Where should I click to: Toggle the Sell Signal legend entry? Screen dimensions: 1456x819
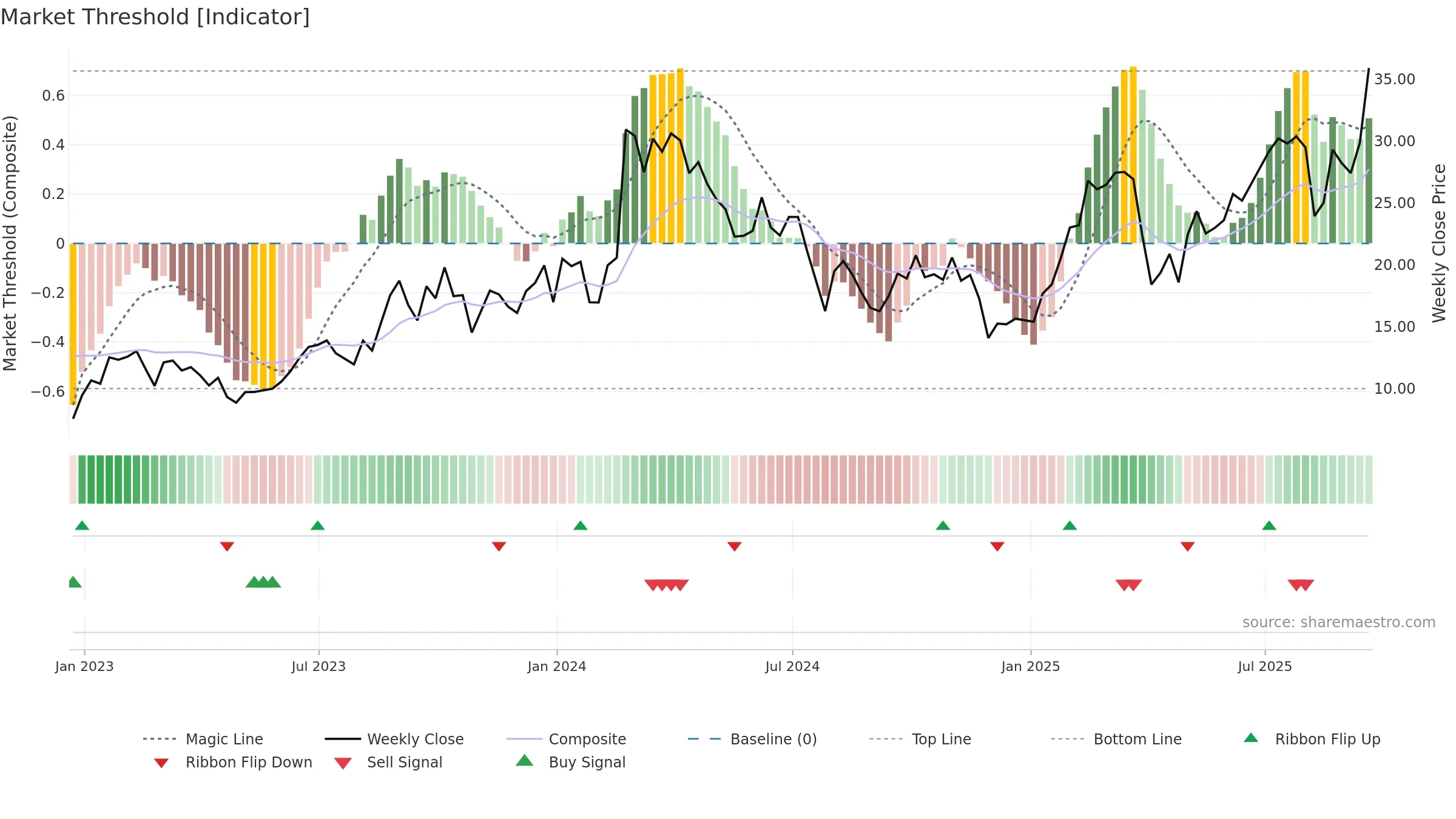click(x=388, y=762)
